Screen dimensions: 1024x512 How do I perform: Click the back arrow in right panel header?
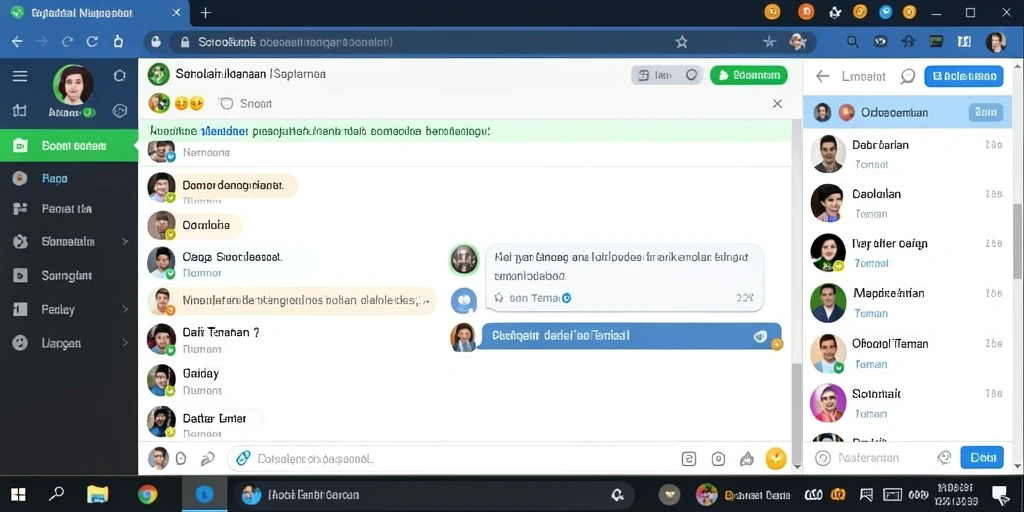pos(823,76)
